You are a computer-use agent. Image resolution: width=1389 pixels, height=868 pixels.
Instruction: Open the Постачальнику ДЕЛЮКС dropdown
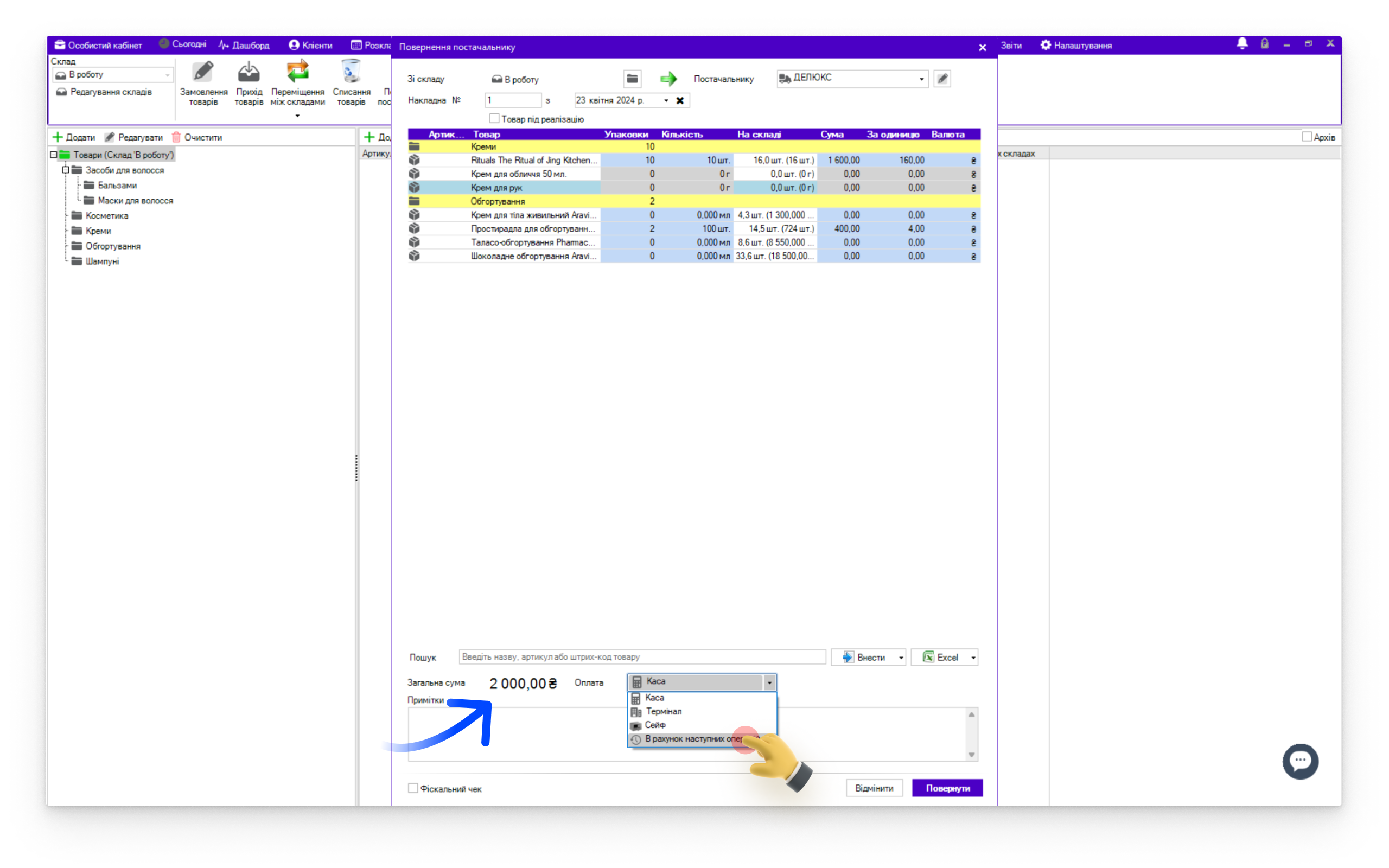click(921, 79)
